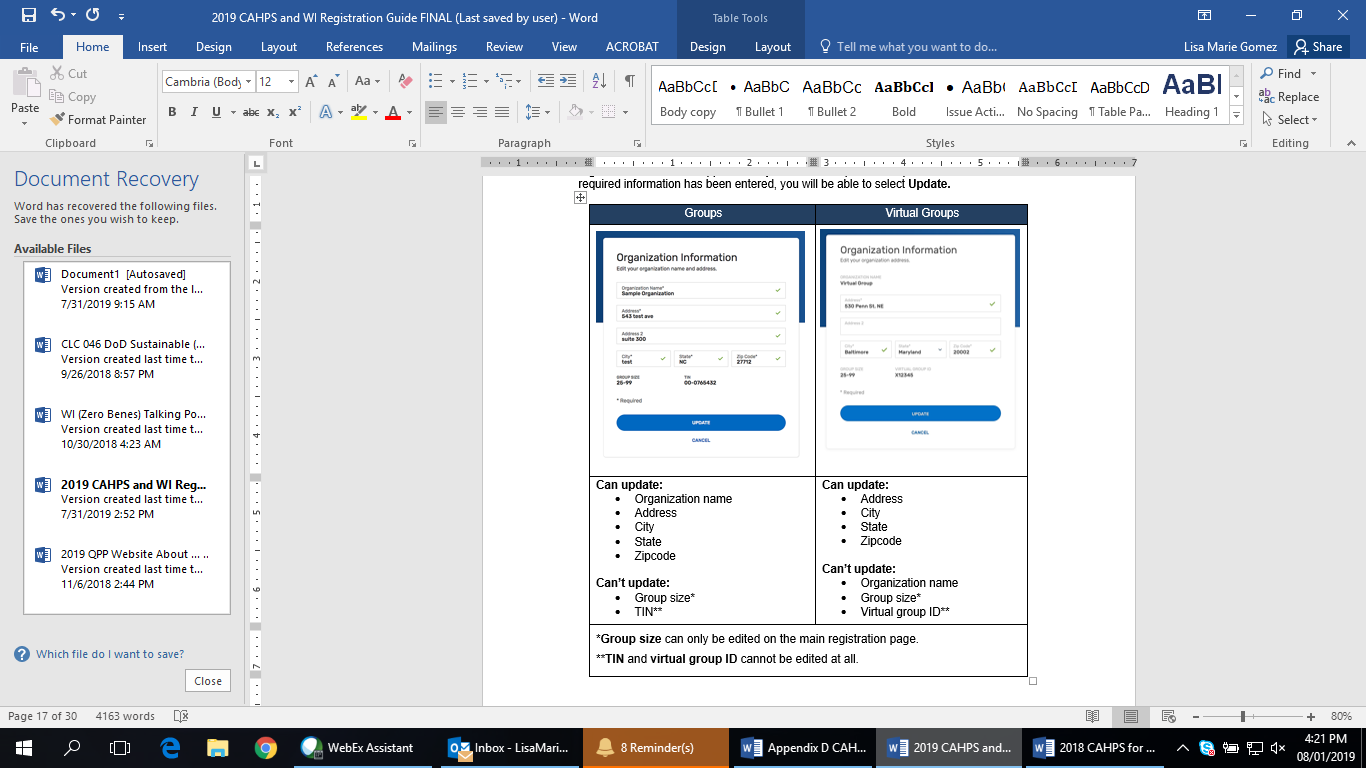Expand the font size dropdown

pyautogui.click(x=292, y=82)
